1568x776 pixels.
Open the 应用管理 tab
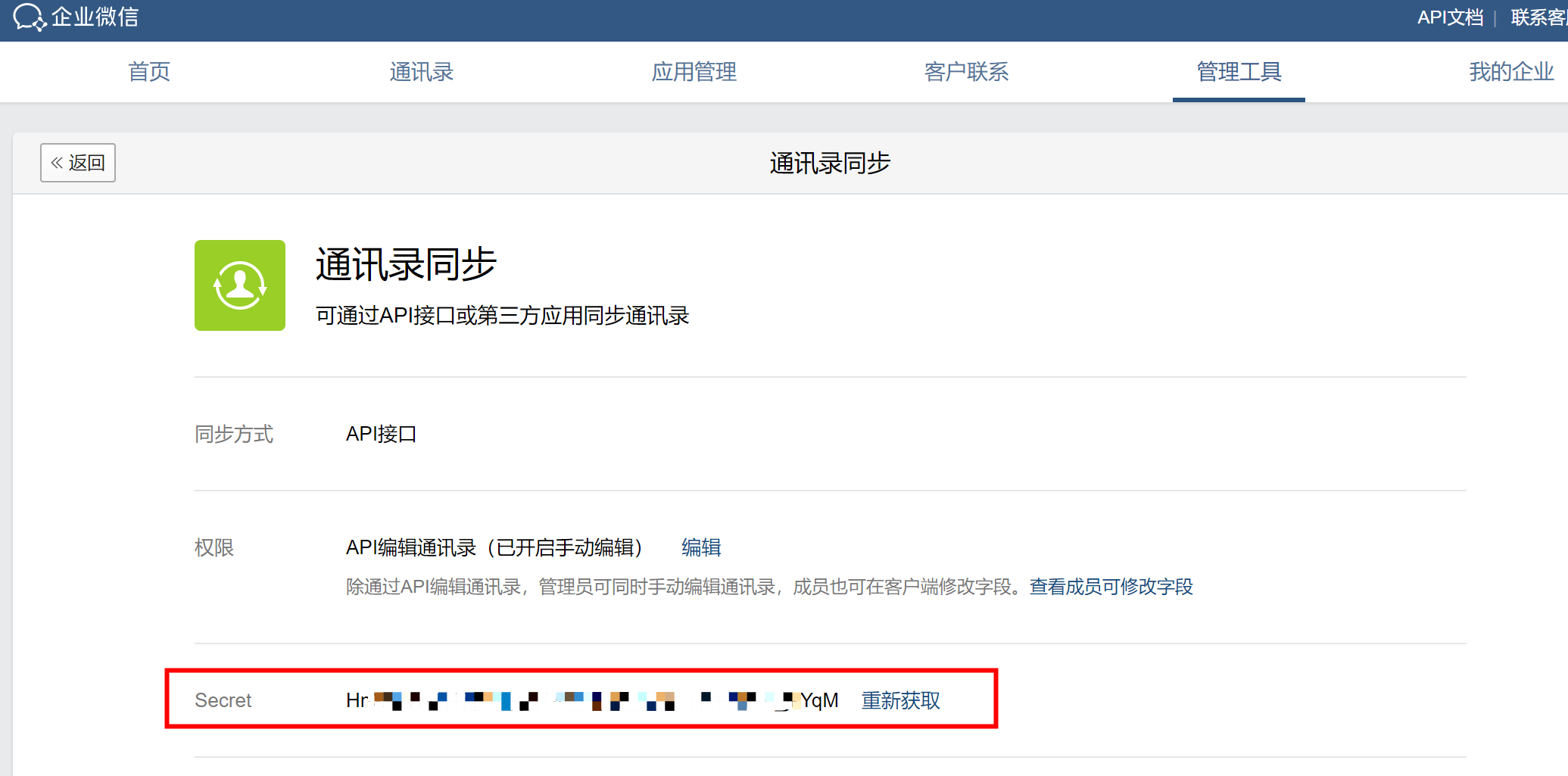pyautogui.click(x=694, y=72)
